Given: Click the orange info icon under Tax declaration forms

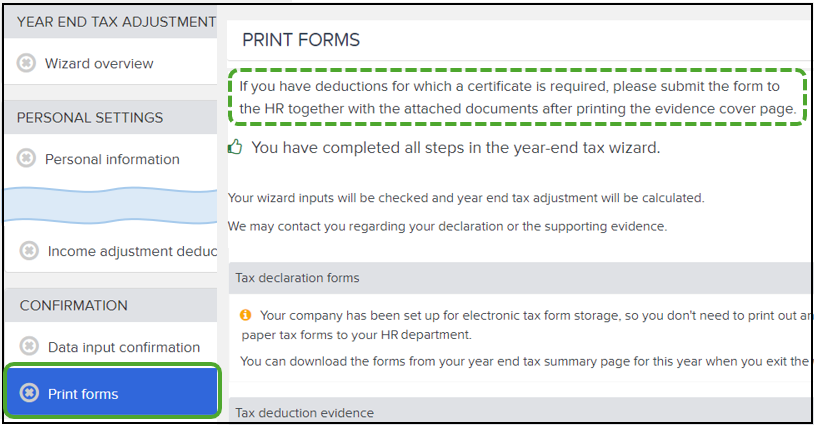Looking at the screenshot, I should click(245, 315).
